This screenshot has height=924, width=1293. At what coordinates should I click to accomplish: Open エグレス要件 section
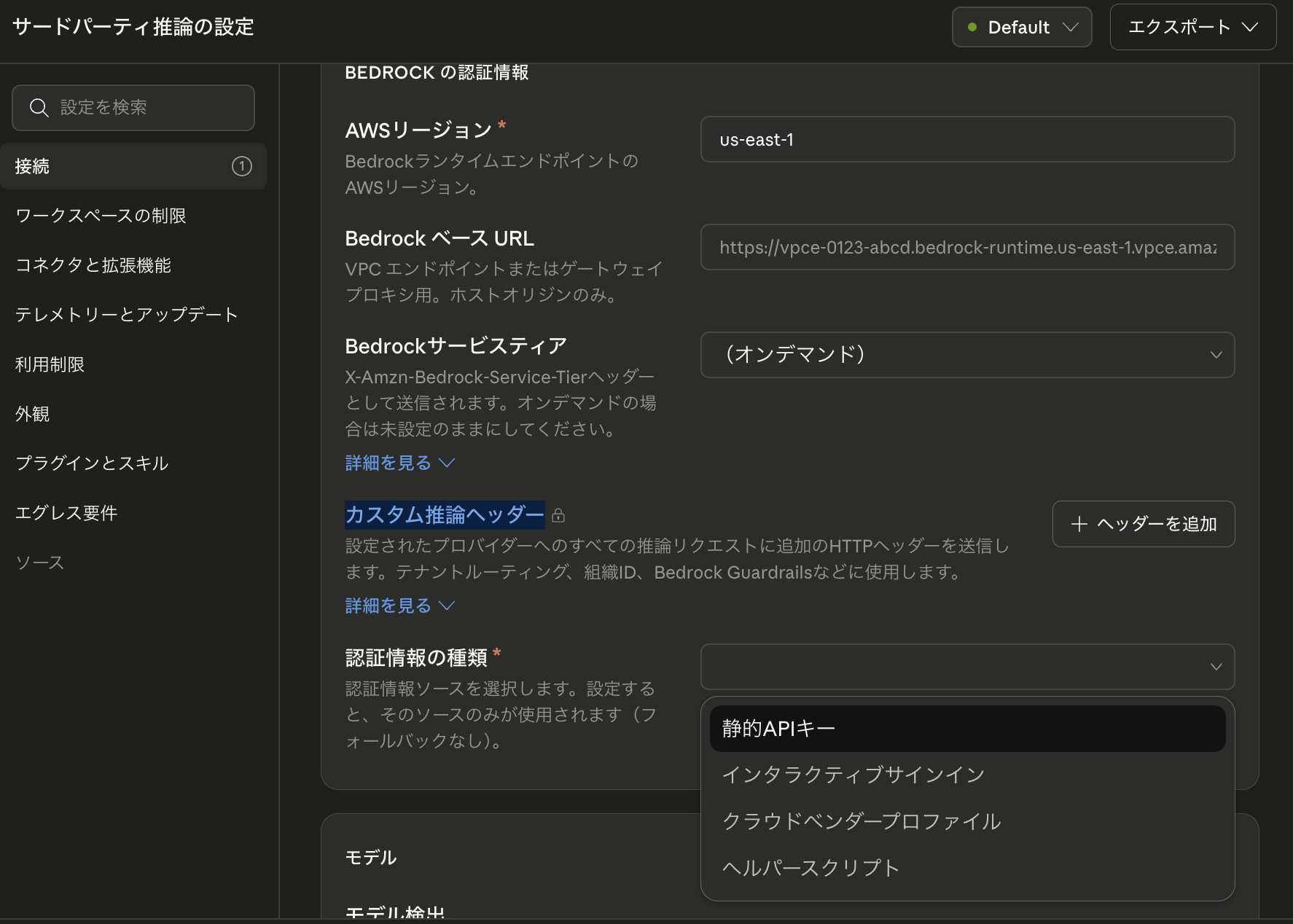(x=133, y=514)
